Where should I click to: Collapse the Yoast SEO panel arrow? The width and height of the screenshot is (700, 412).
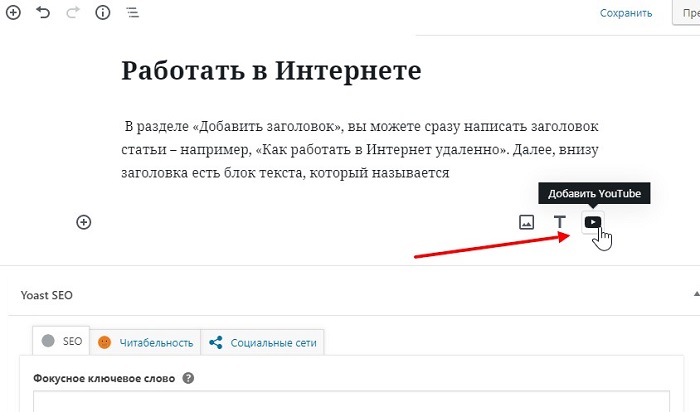(x=696, y=294)
